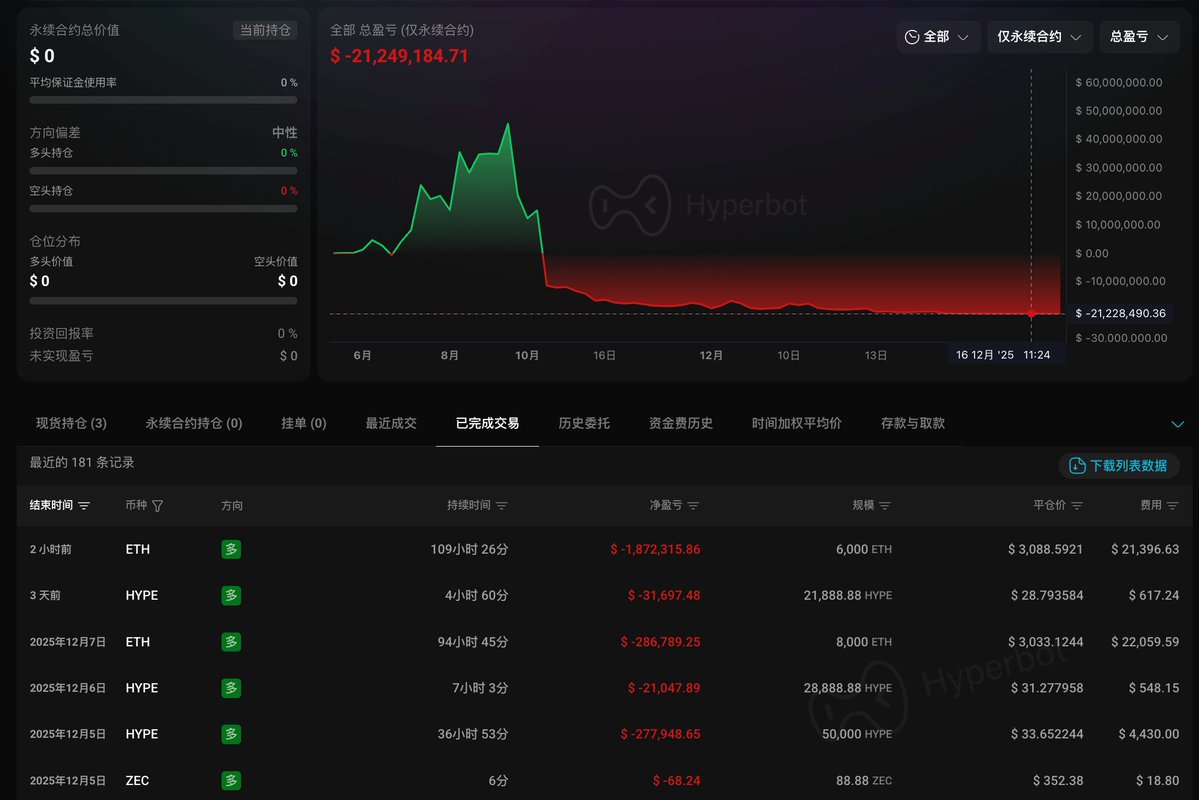Click the 多 badge in the 12月7日 ETH row
The width and height of the screenshot is (1199, 800).
[x=231, y=642]
